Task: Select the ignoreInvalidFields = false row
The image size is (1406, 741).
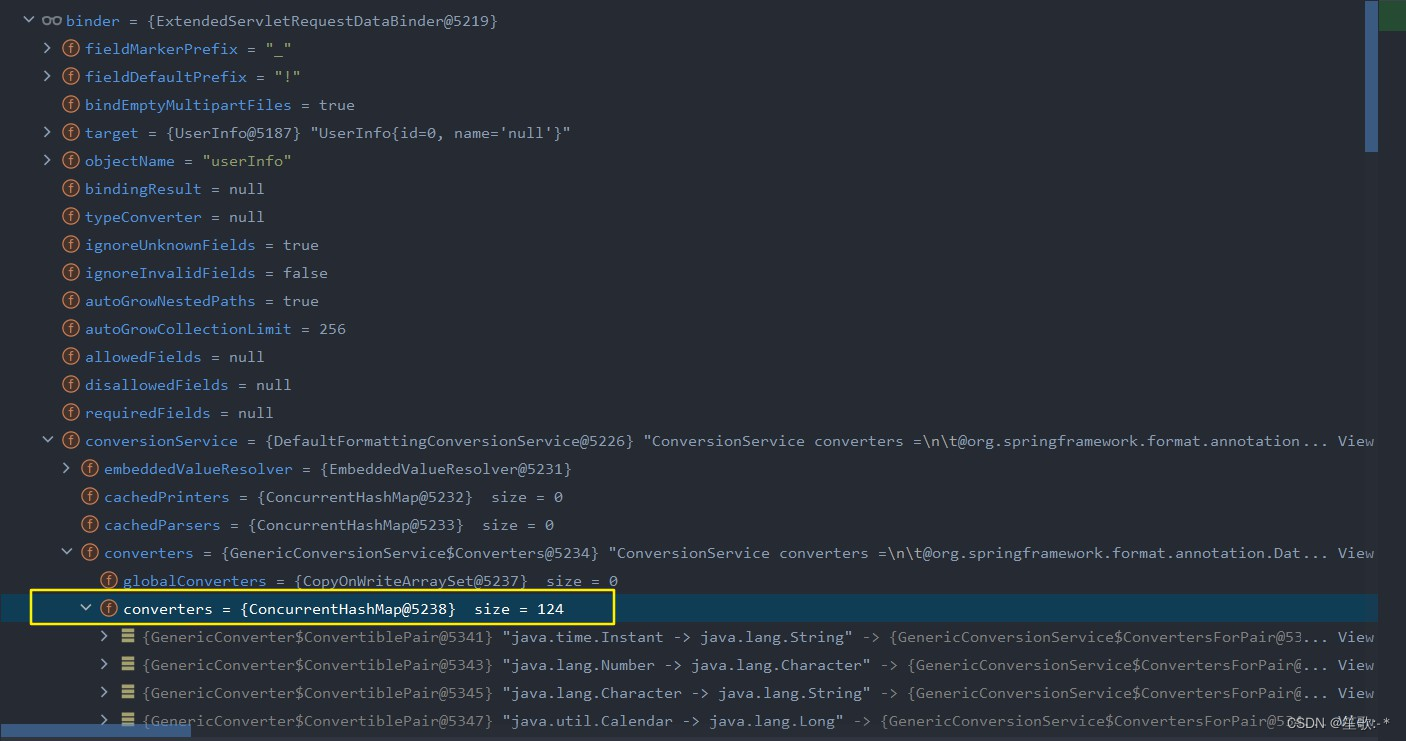Action: (689, 272)
